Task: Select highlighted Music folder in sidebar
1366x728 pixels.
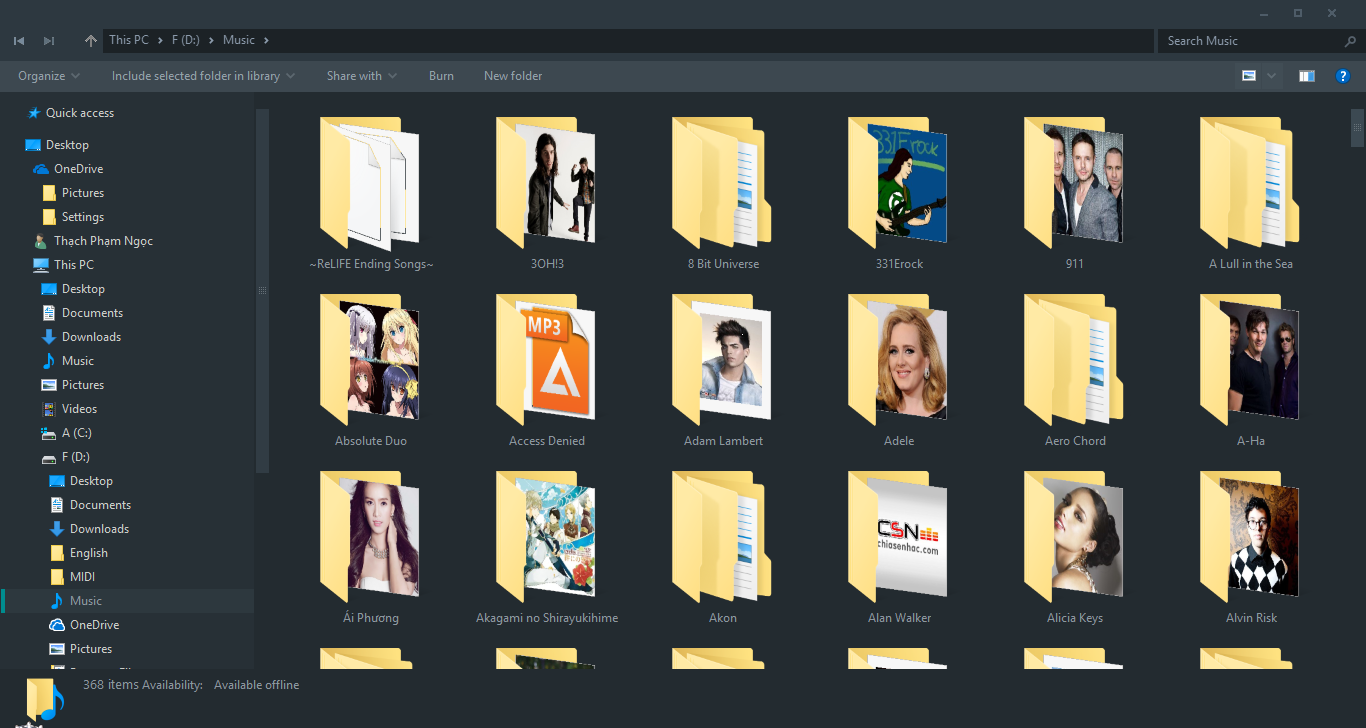Action: click(127, 601)
